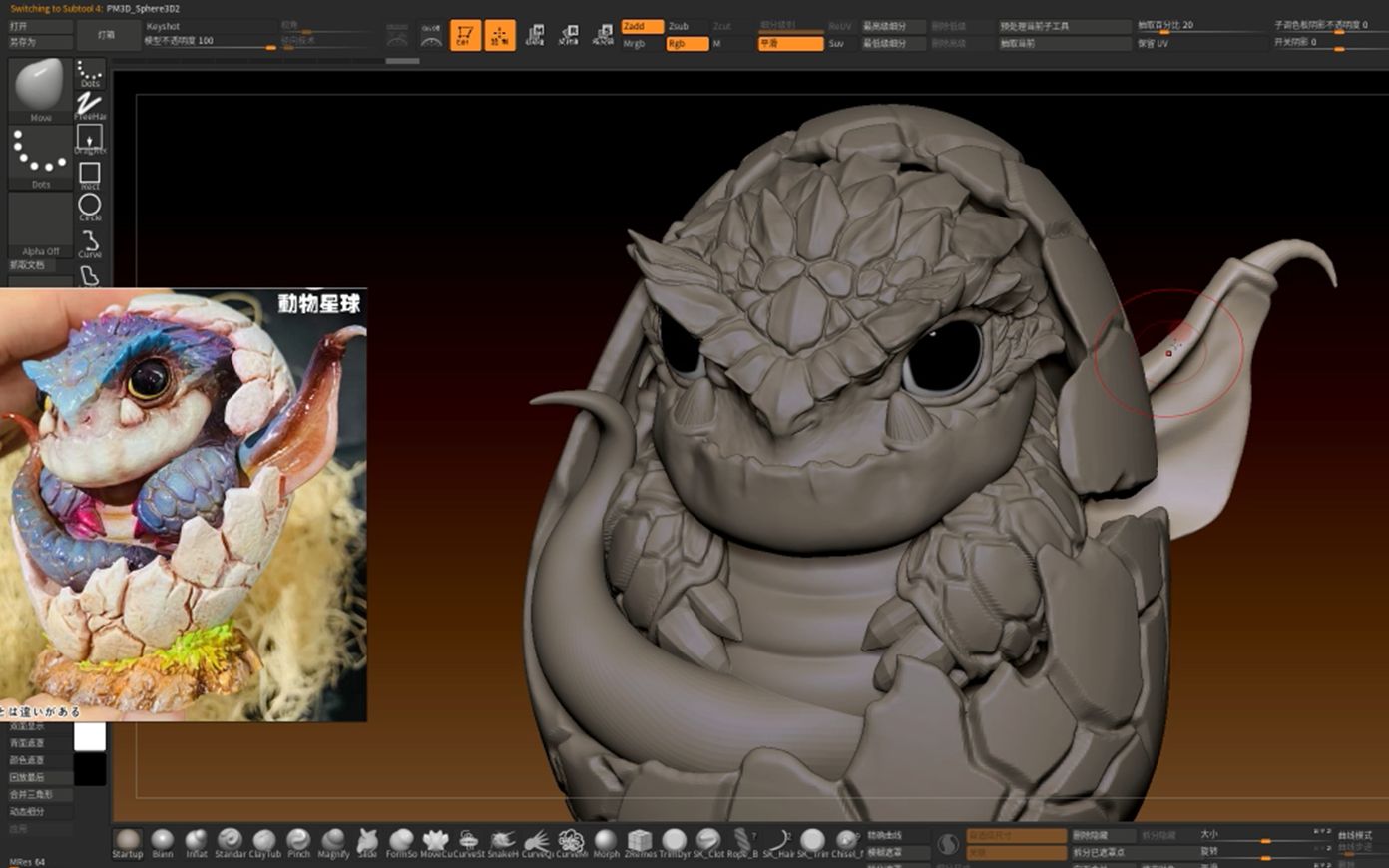Select the Curve stroke icon
Screen dimensions: 1389x868
tap(91, 237)
